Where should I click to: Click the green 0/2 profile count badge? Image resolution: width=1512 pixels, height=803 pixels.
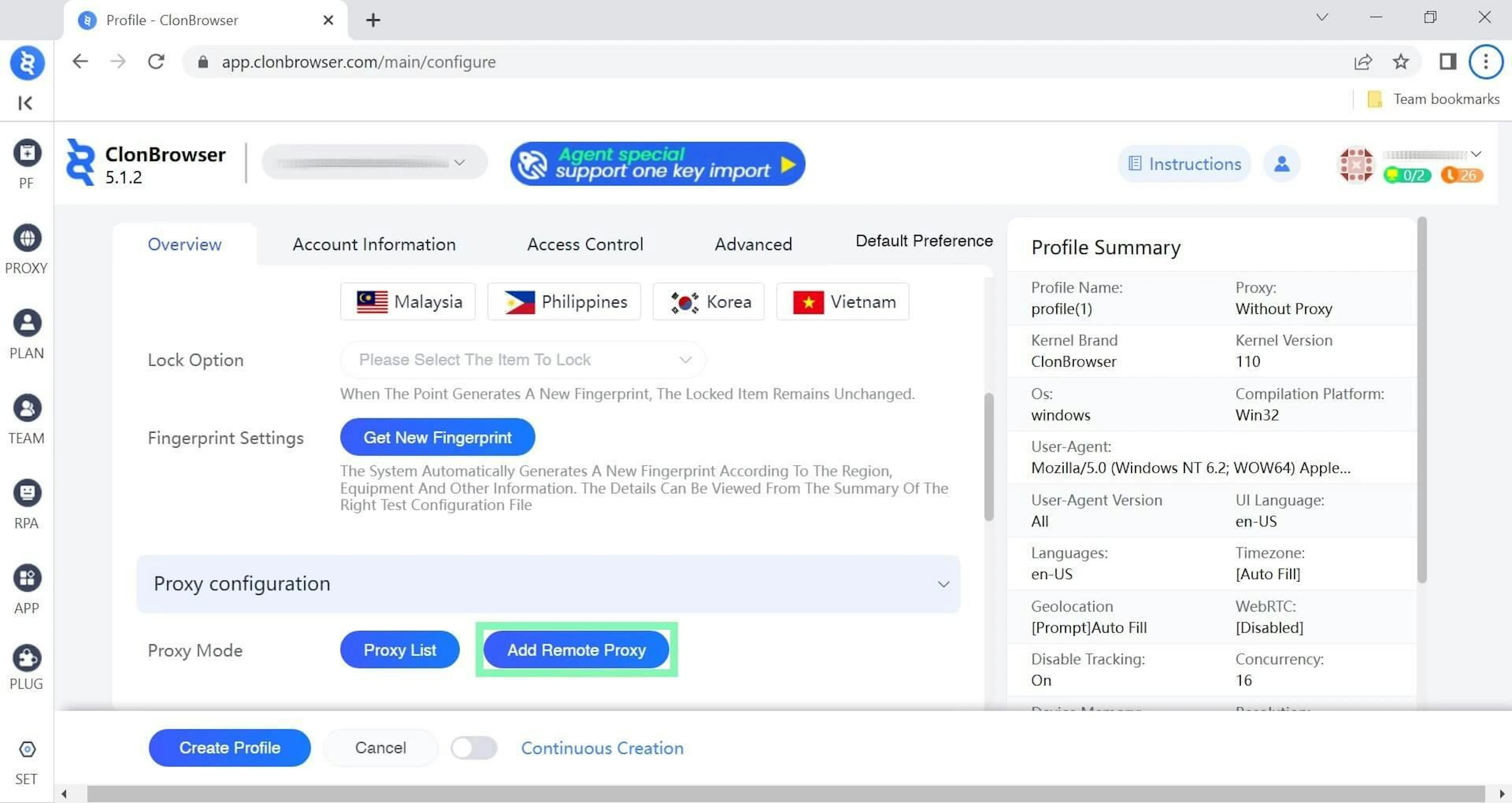pyautogui.click(x=1408, y=175)
